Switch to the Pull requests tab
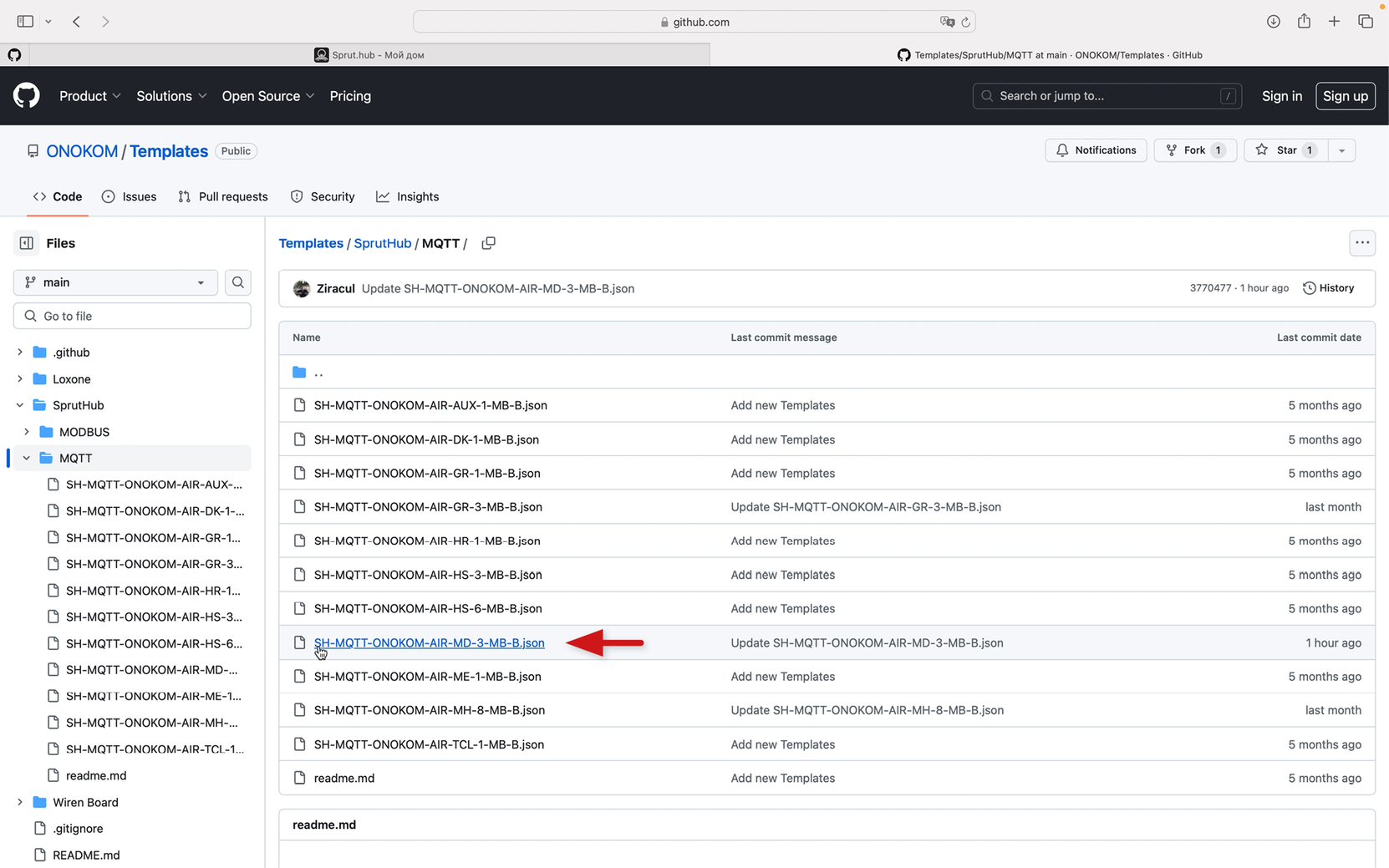 tap(223, 197)
